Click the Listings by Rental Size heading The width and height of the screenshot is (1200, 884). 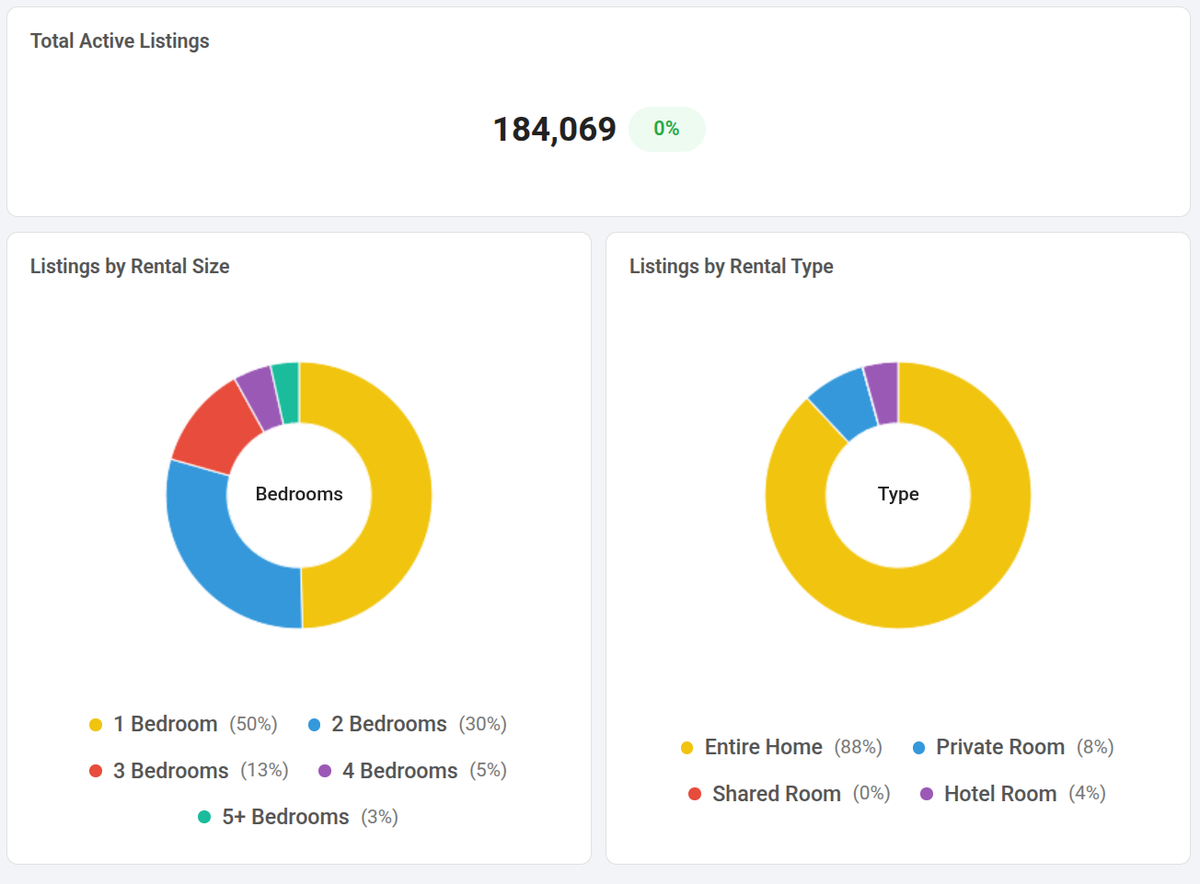[x=130, y=266]
